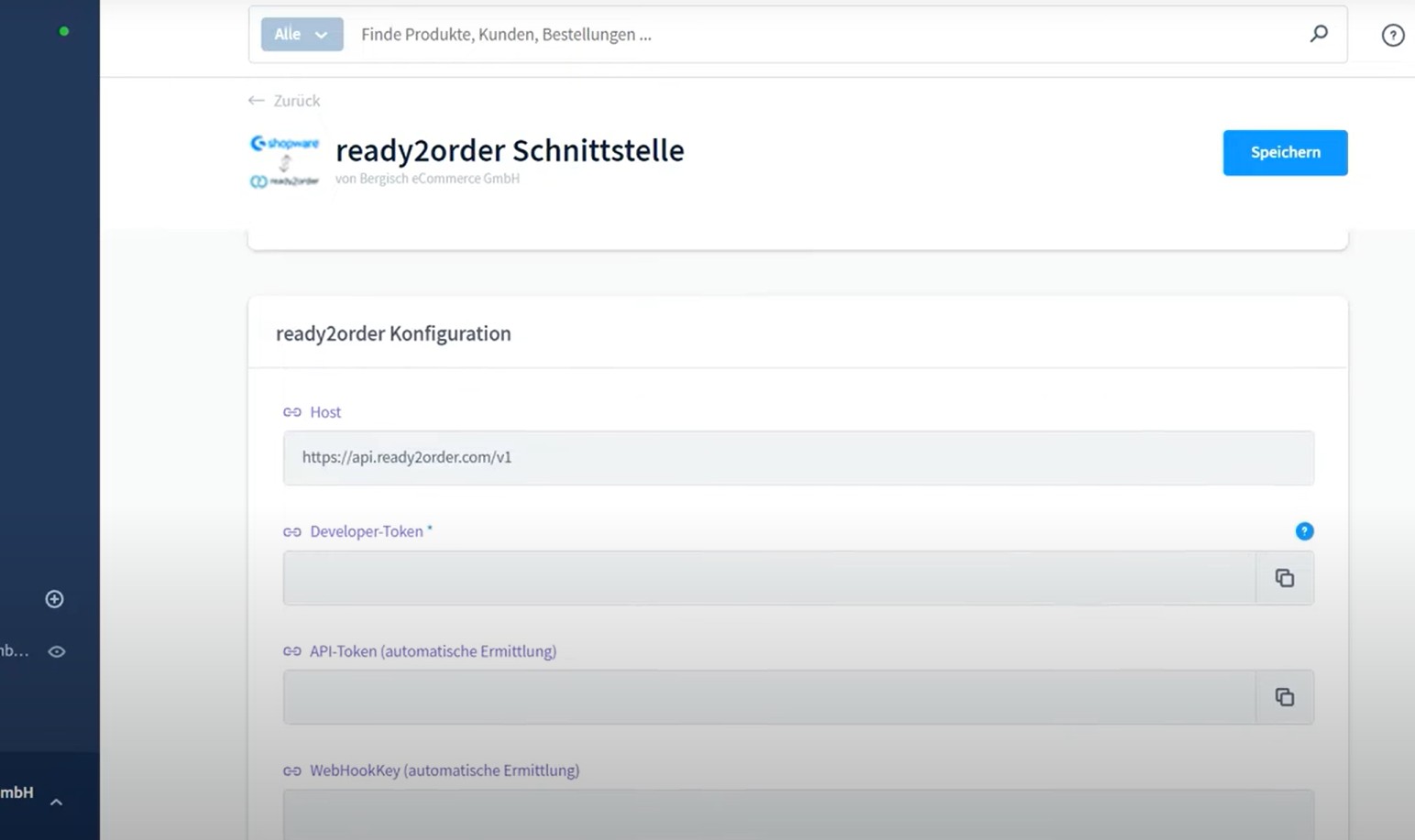Image resolution: width=1415 pixels, height=840 pixels.
Task: Go back via Zurück link
Action: pos(284,101)
